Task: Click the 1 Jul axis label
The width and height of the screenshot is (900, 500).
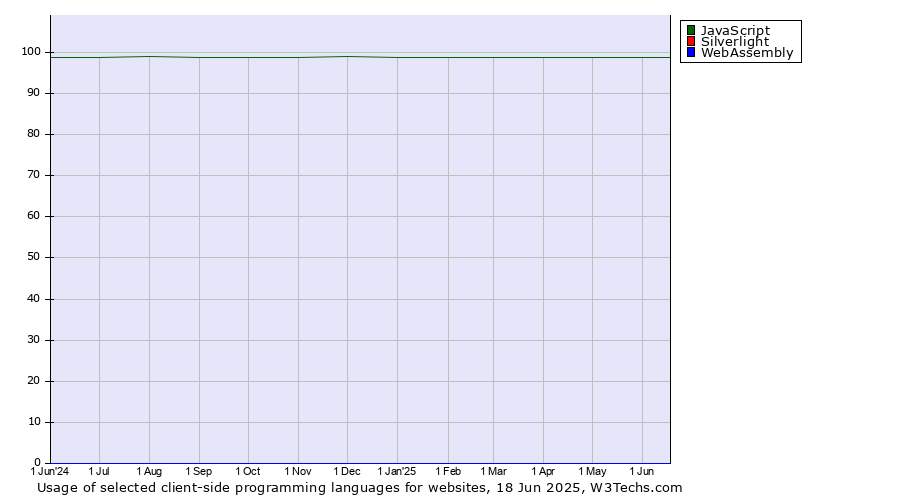Action: click(99, 471)
